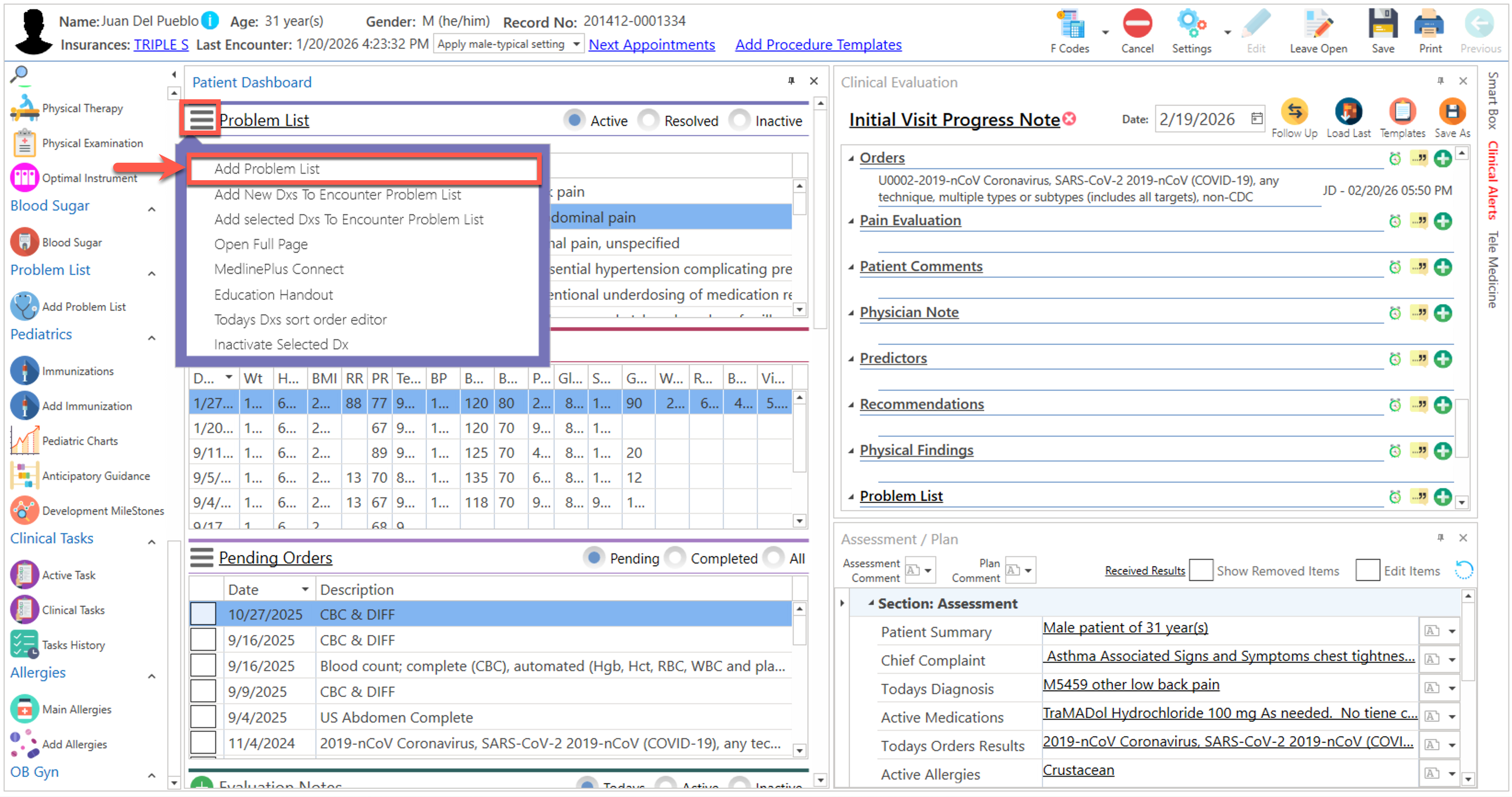Image resolution: width=1512 pixels, height=797 pixels.
Task: Open the Next Appointments link
Action: 652,45
